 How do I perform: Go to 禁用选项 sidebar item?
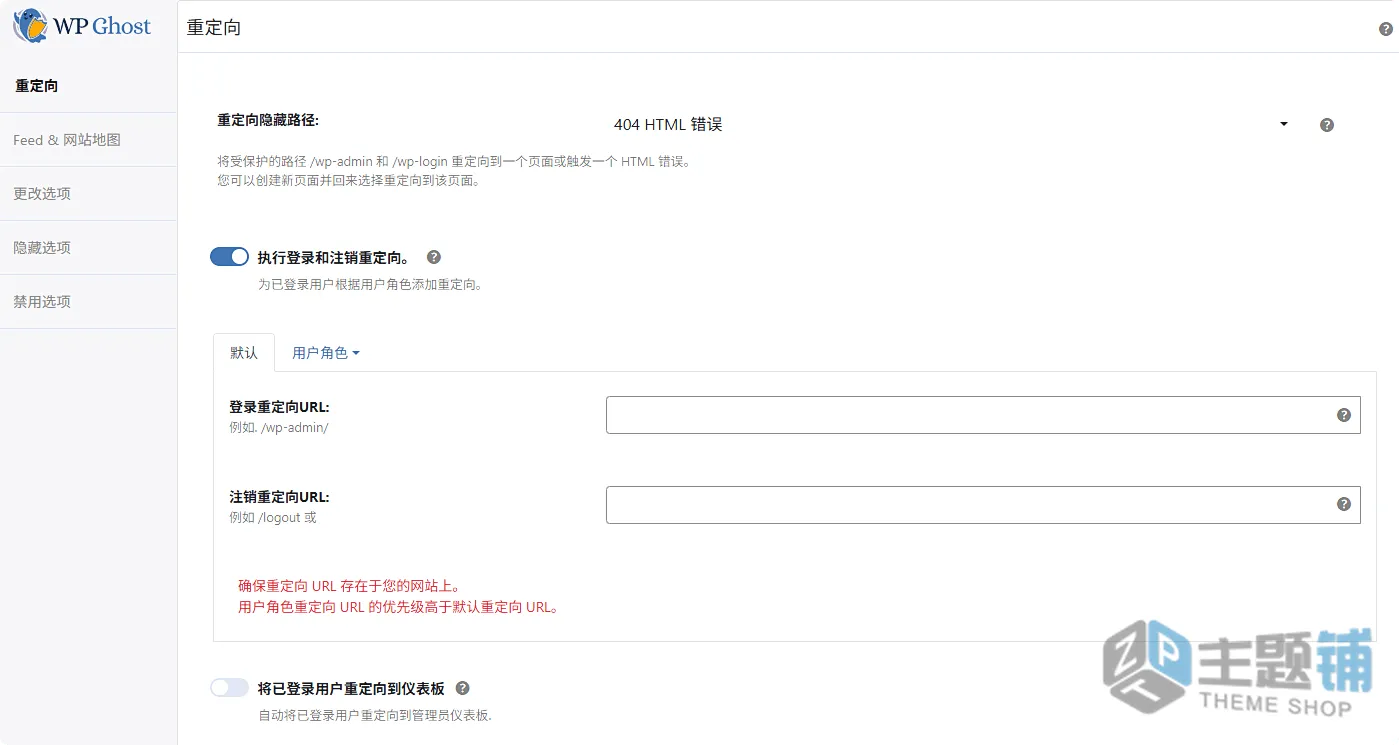88,302
